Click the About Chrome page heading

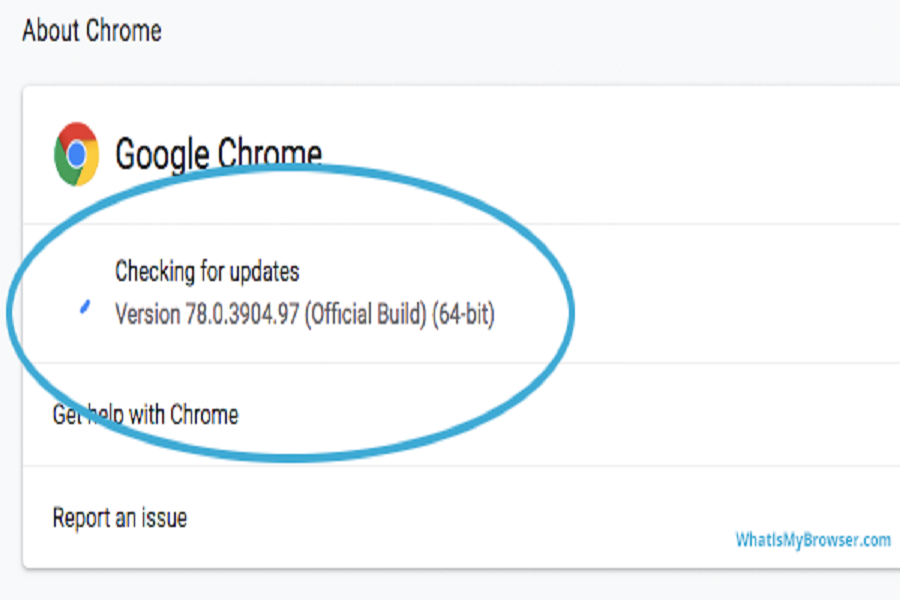91,31
